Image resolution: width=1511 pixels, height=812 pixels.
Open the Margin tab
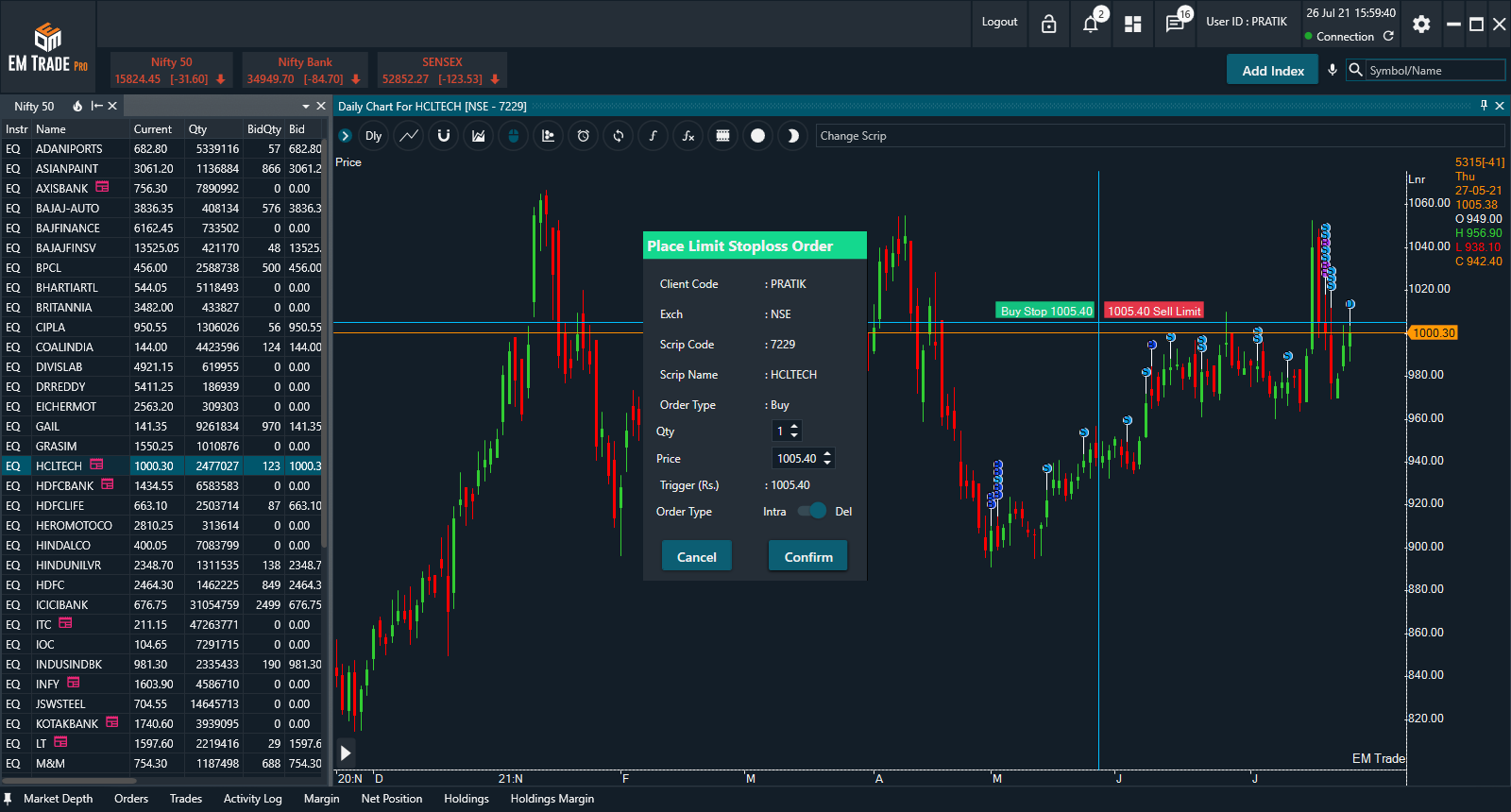pyautogui.click(x=321, y=799)
